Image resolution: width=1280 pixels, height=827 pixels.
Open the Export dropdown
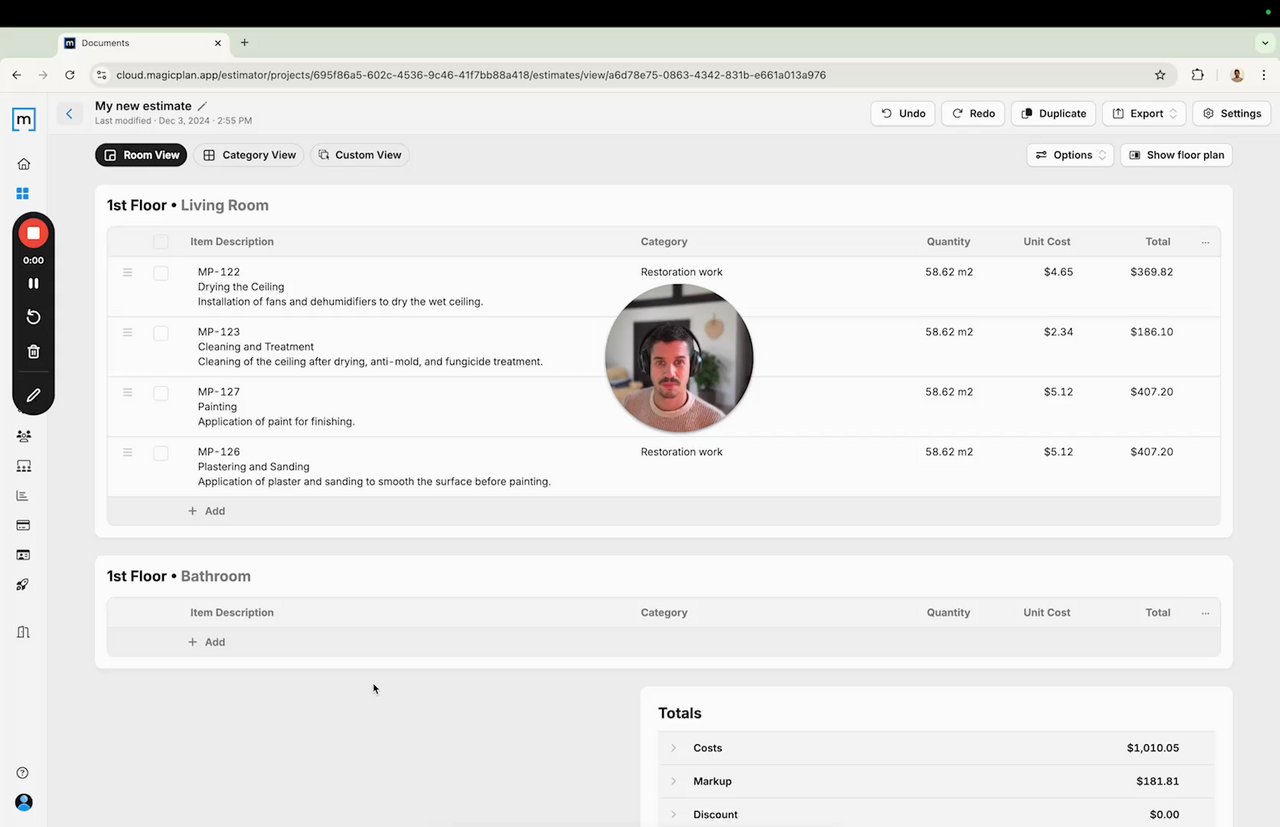[x=1144, y=114]
